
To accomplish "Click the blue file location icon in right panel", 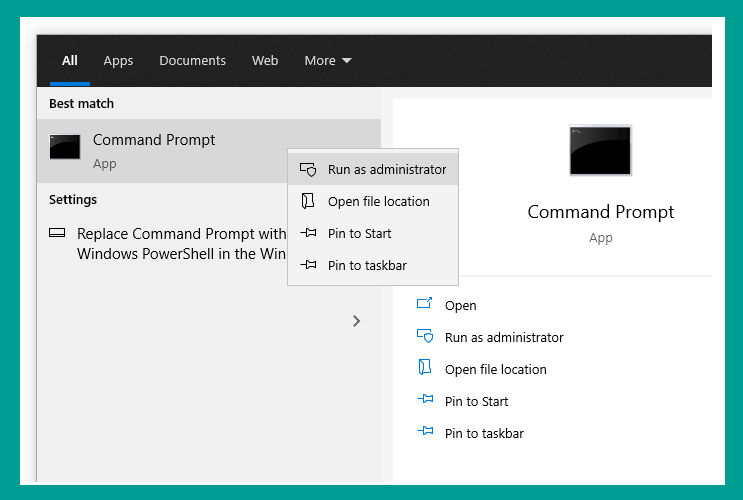I will [425, 367].
